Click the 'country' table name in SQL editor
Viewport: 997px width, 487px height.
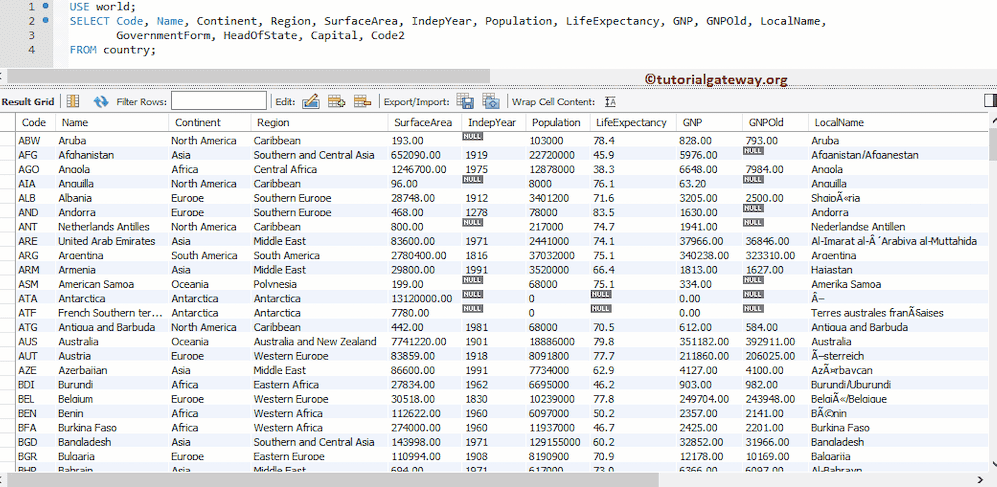(x=129, y=50)
